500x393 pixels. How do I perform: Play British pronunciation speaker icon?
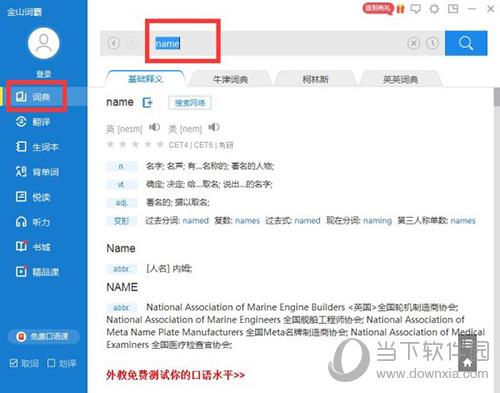154,127
